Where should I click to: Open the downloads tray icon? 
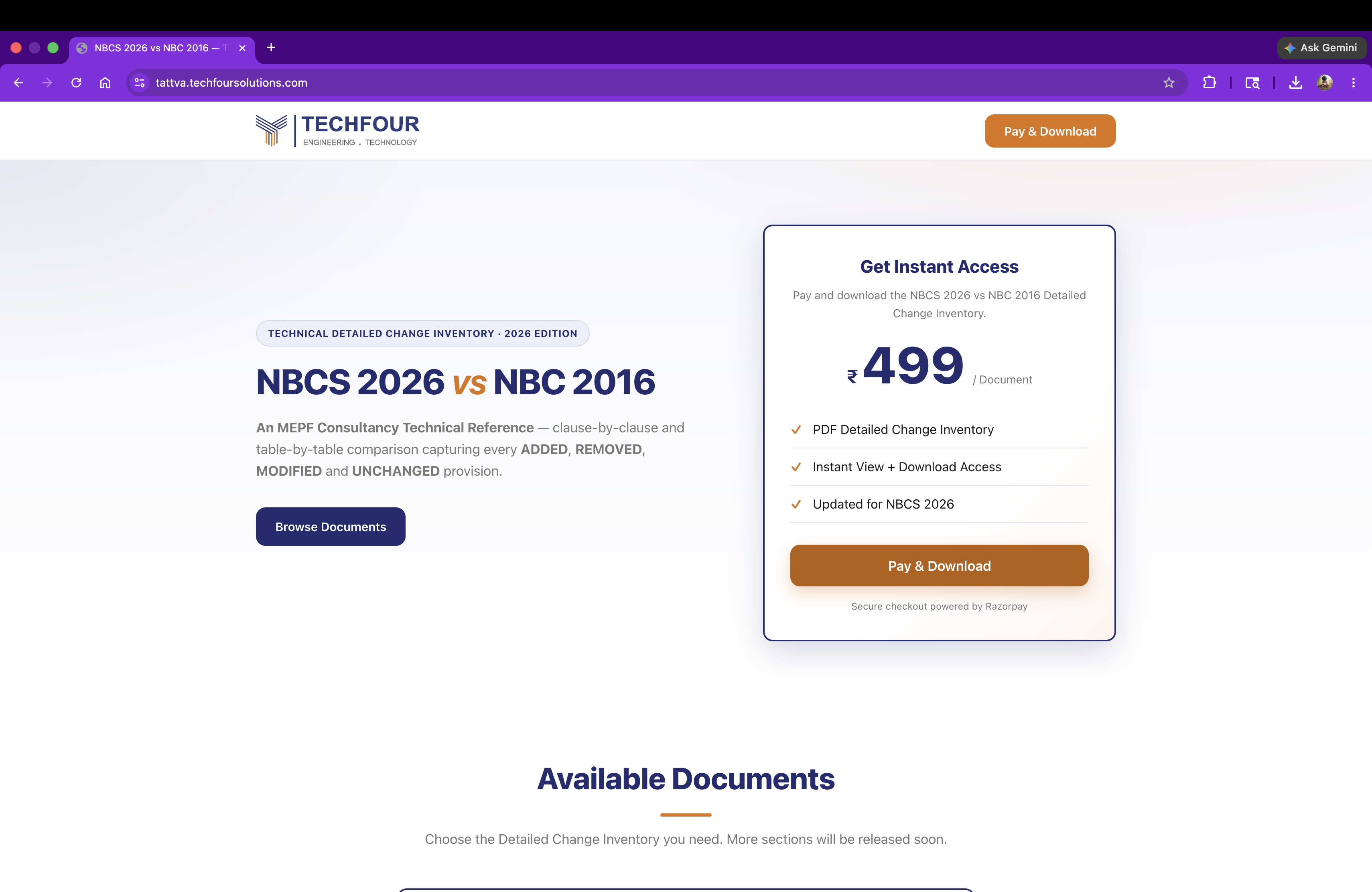[x=1295, y=82]
